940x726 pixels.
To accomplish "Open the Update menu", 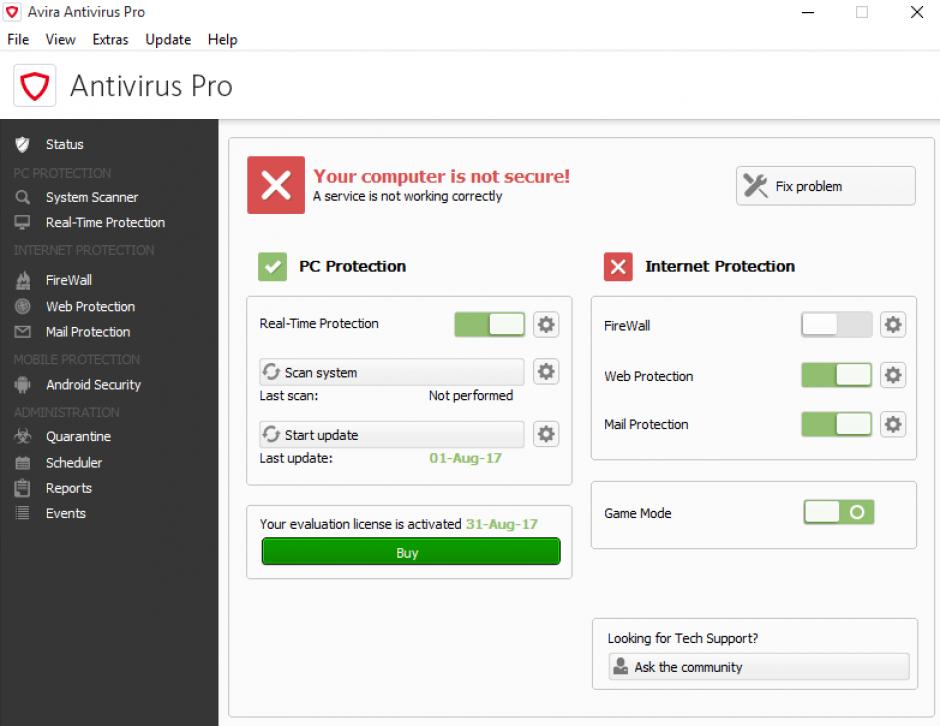I will pos(168,40).
